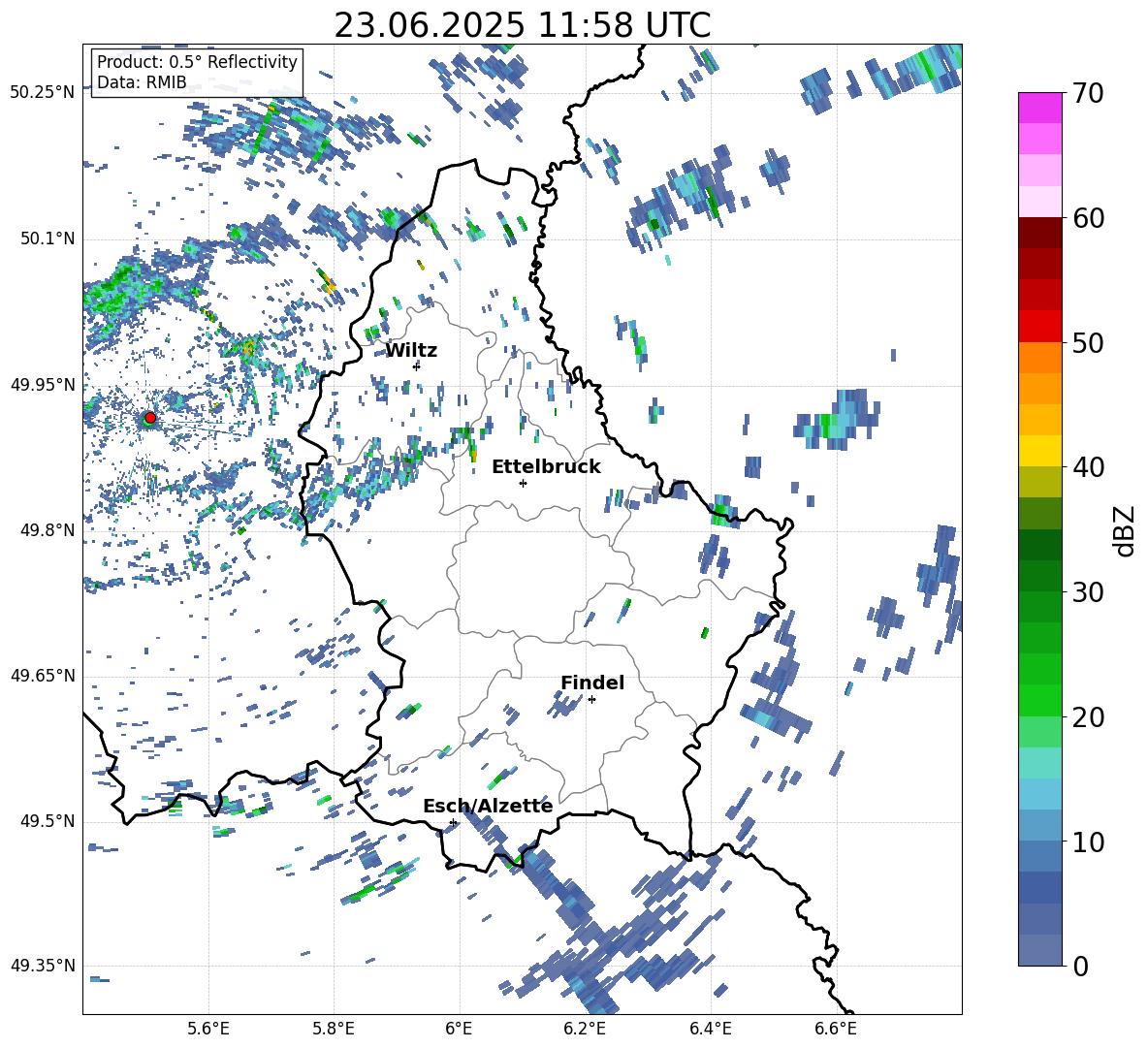This screenshot has width=1148, height=1048.
Task: Pick the red swatch just above 50 dBZ
Action: tap(1039, 327)
